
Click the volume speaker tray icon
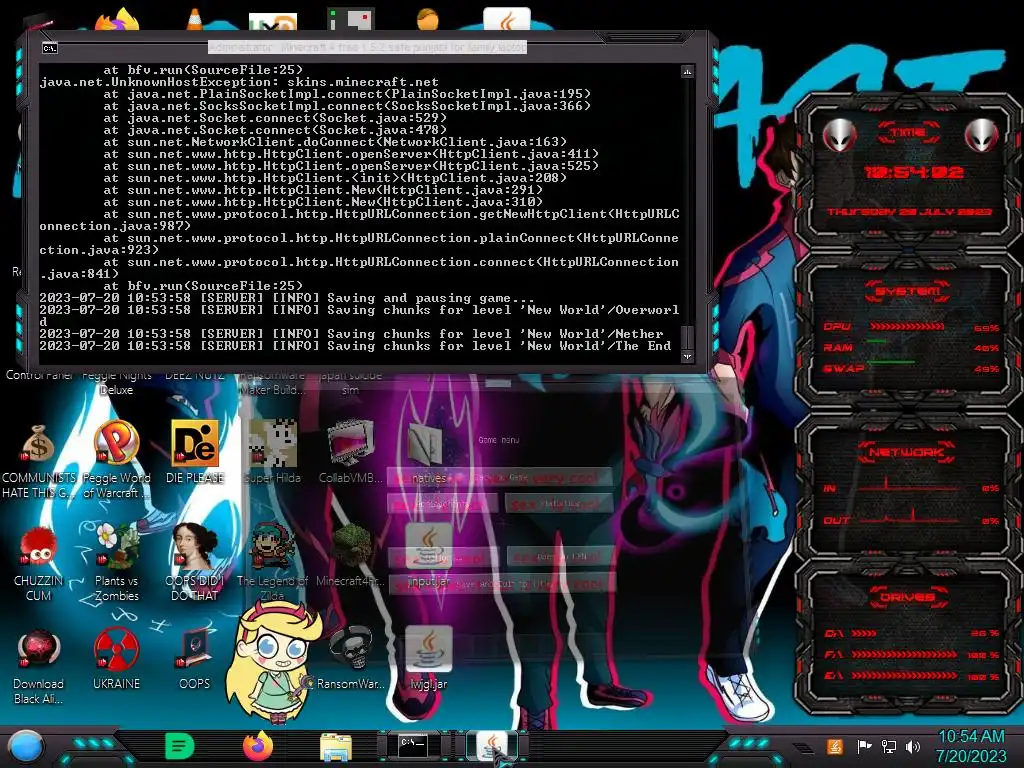click(913, 746)
